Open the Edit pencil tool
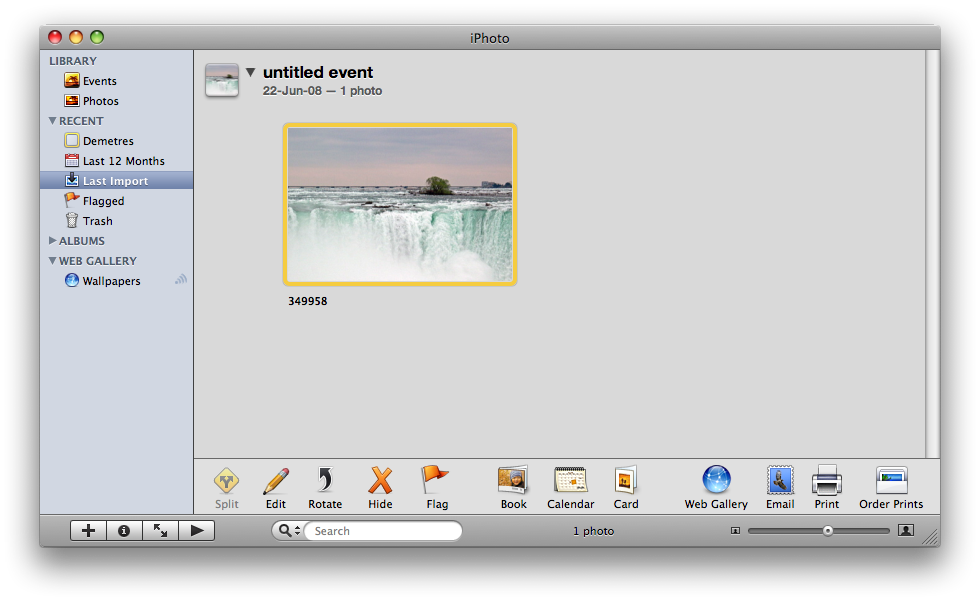Image resolution: width=980 pixels, height=602 pixels. pyautogui.click(x=276, y=482)
